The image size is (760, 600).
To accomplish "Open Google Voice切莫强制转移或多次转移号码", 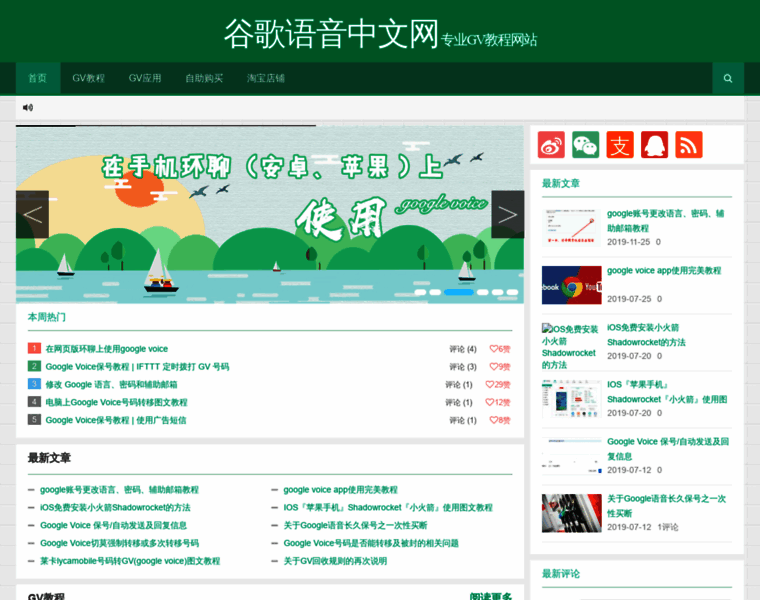I will [x=119, y=543].
